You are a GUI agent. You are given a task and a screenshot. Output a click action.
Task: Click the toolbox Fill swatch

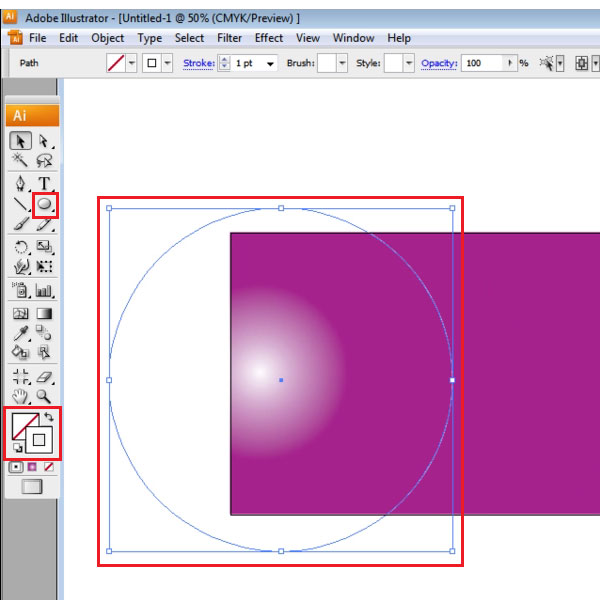(20, 422)
